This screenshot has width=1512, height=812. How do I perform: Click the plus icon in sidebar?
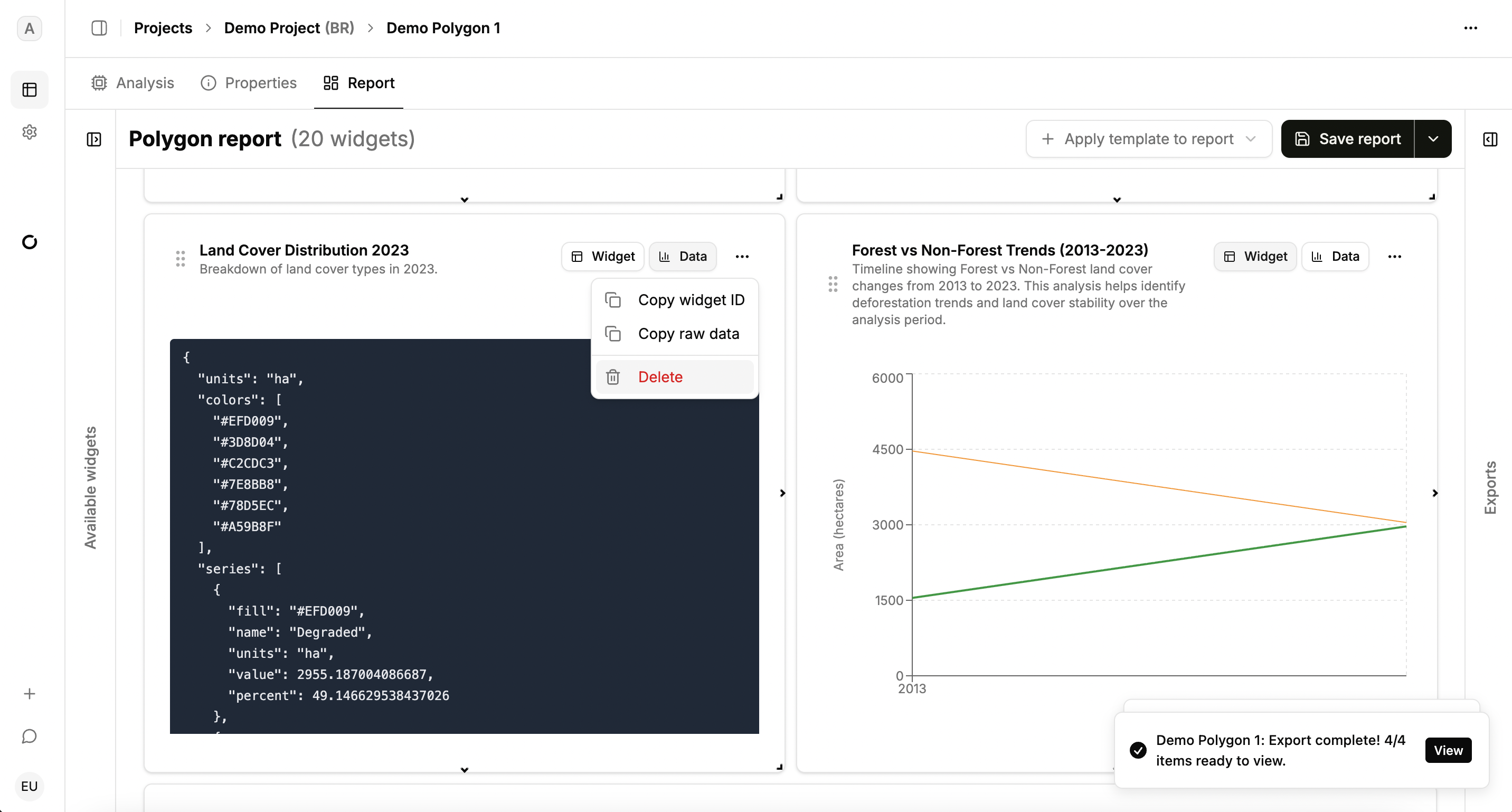[x=30, y=693]
